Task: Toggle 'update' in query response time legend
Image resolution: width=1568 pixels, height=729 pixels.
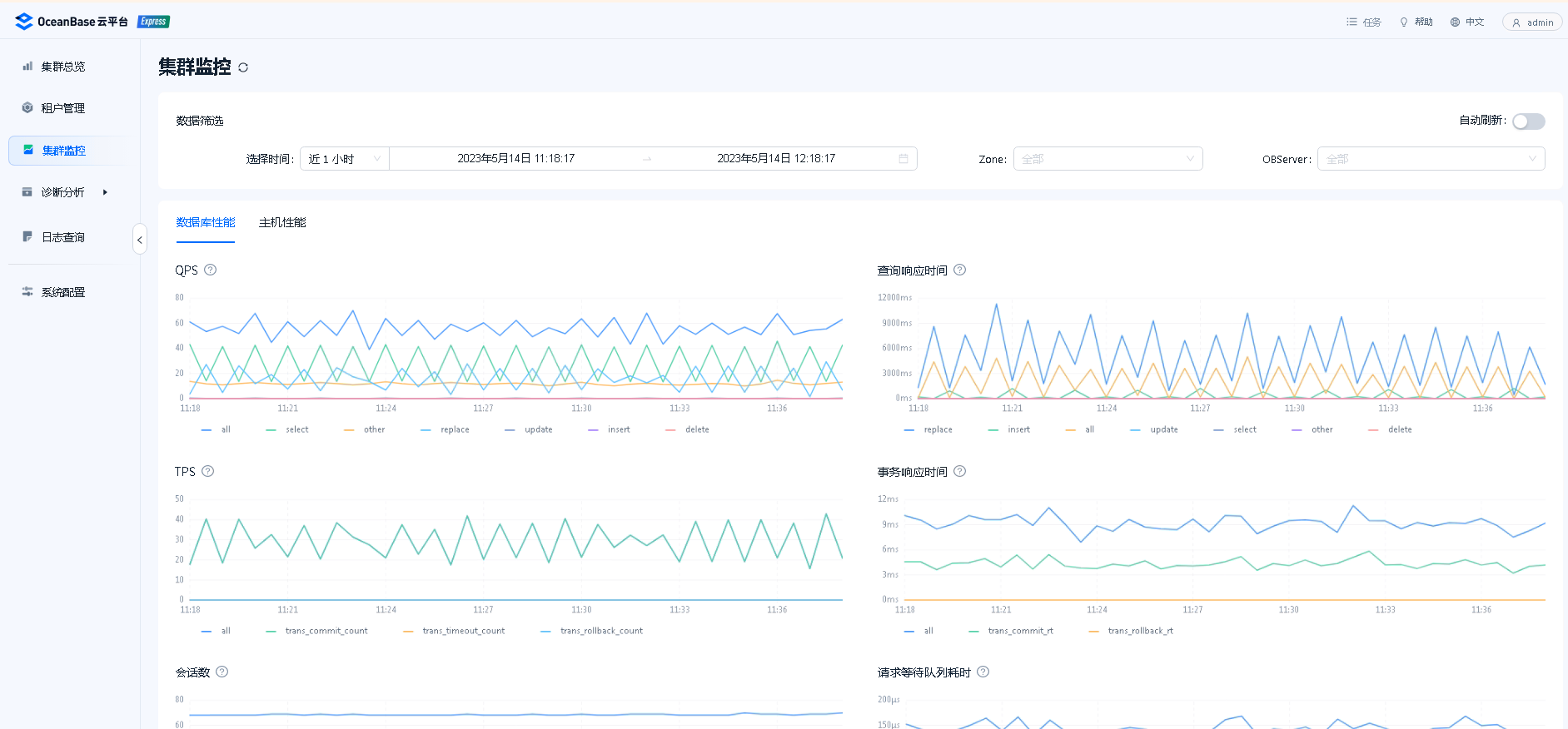Action: tap(1154, 429)
